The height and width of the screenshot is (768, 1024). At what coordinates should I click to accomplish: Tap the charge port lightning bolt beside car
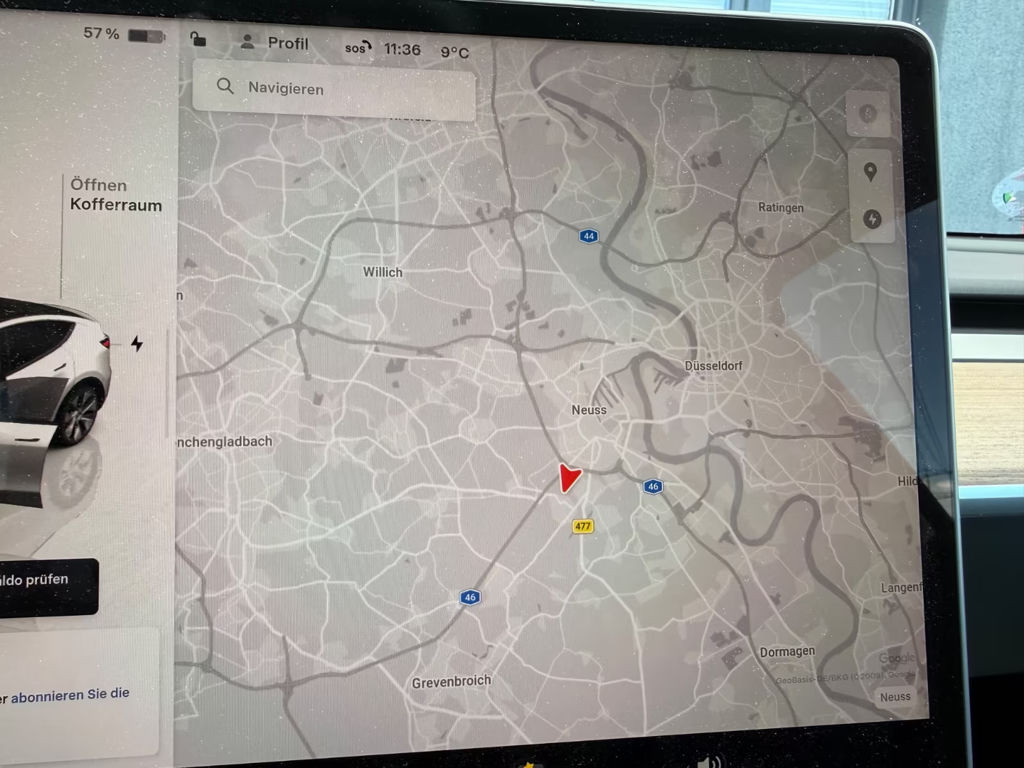(137, 344)
